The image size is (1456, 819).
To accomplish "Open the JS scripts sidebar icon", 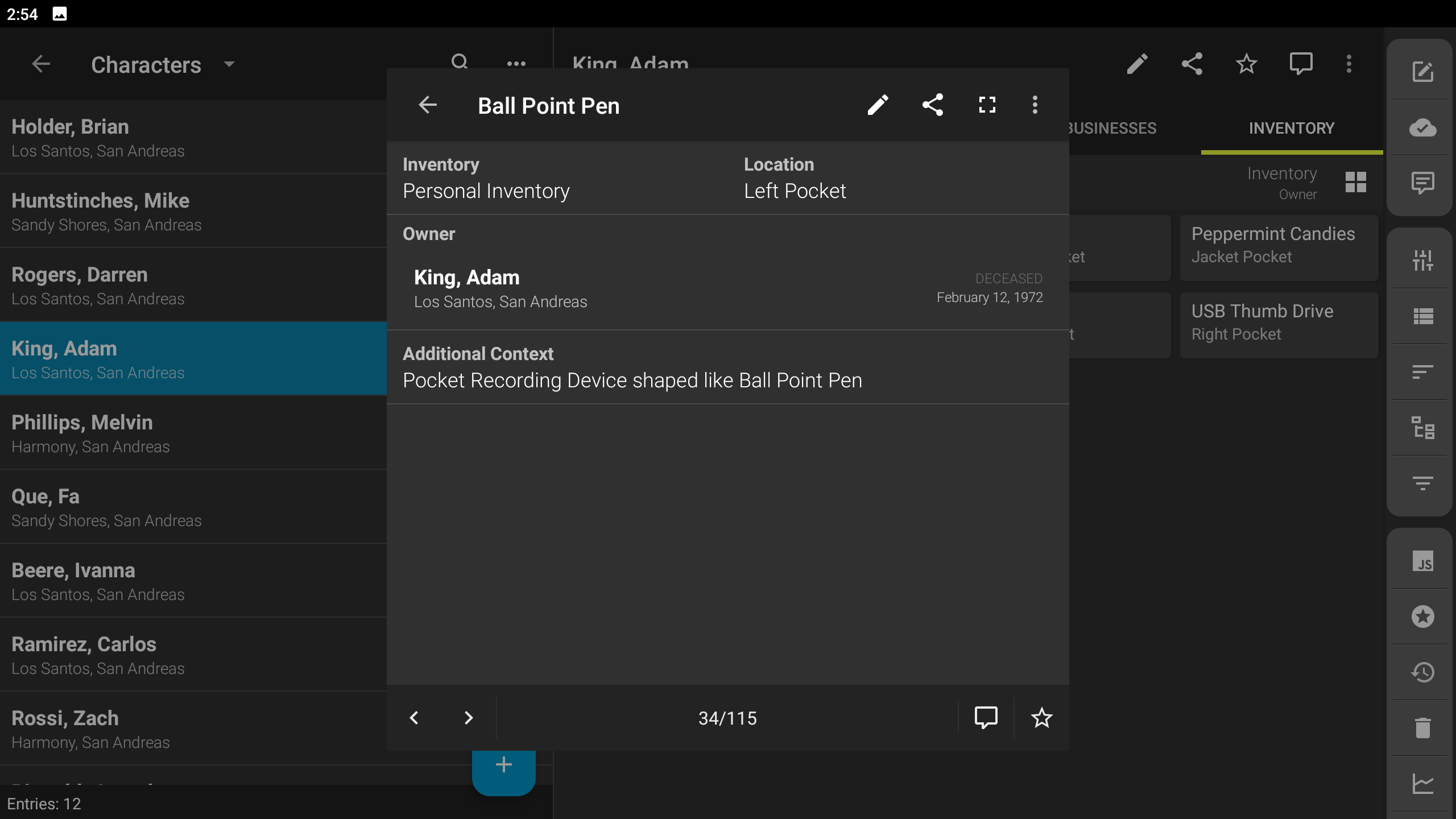I will (x=1422, y=561).
